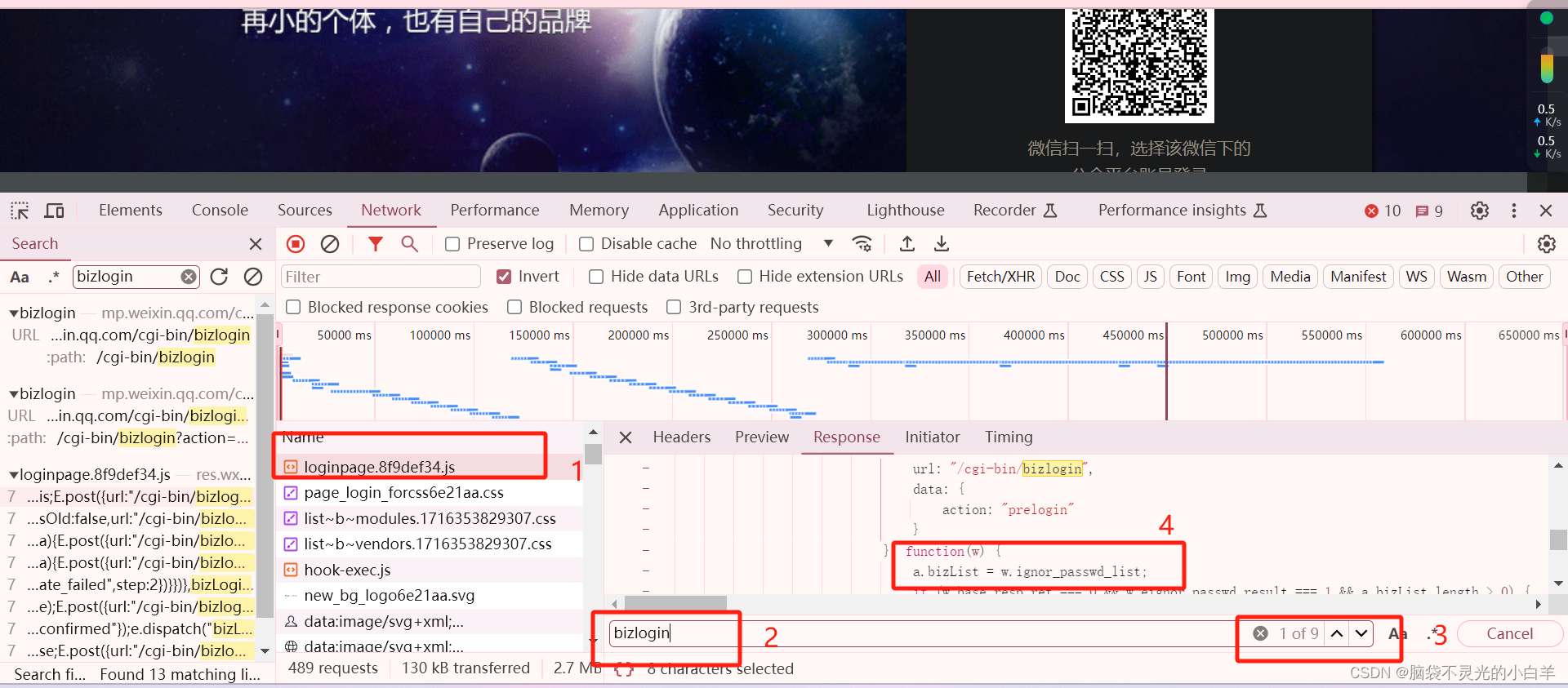The image size is (1568, 688).
Task: Show the 10 errors indicator
Action: (x=1383, y=211)
